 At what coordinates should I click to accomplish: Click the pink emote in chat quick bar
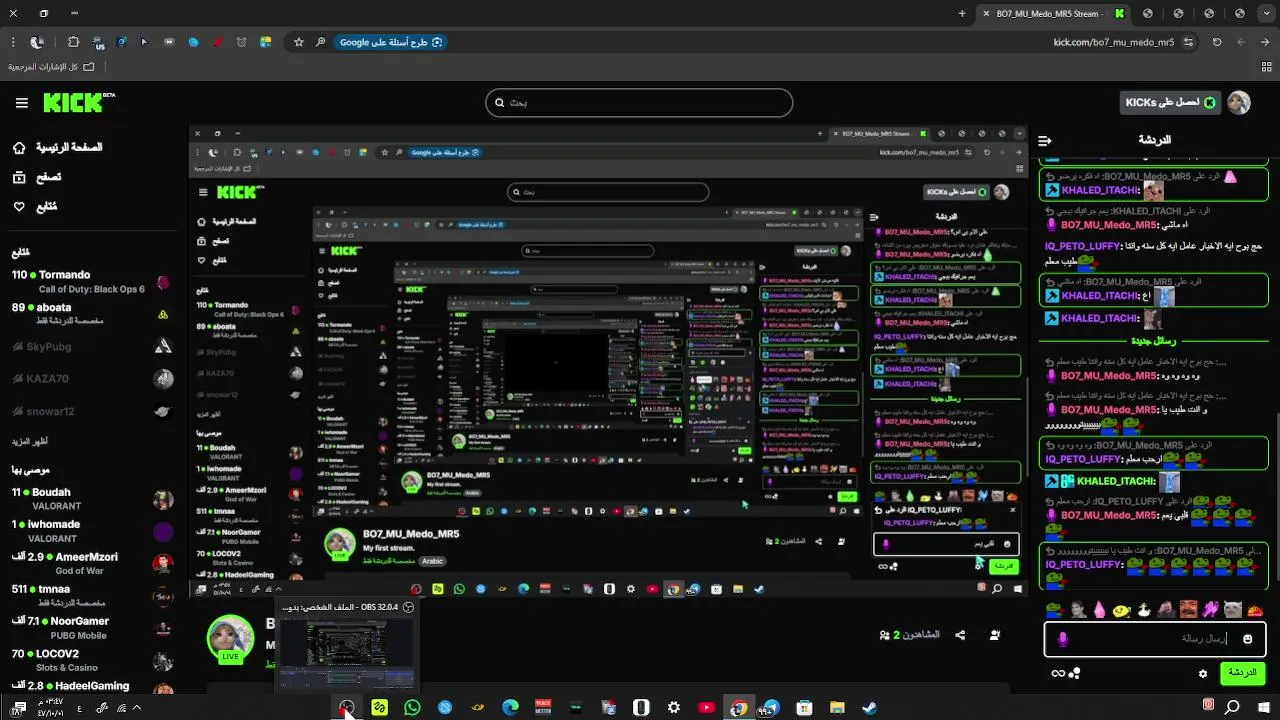click(1100, 609)
